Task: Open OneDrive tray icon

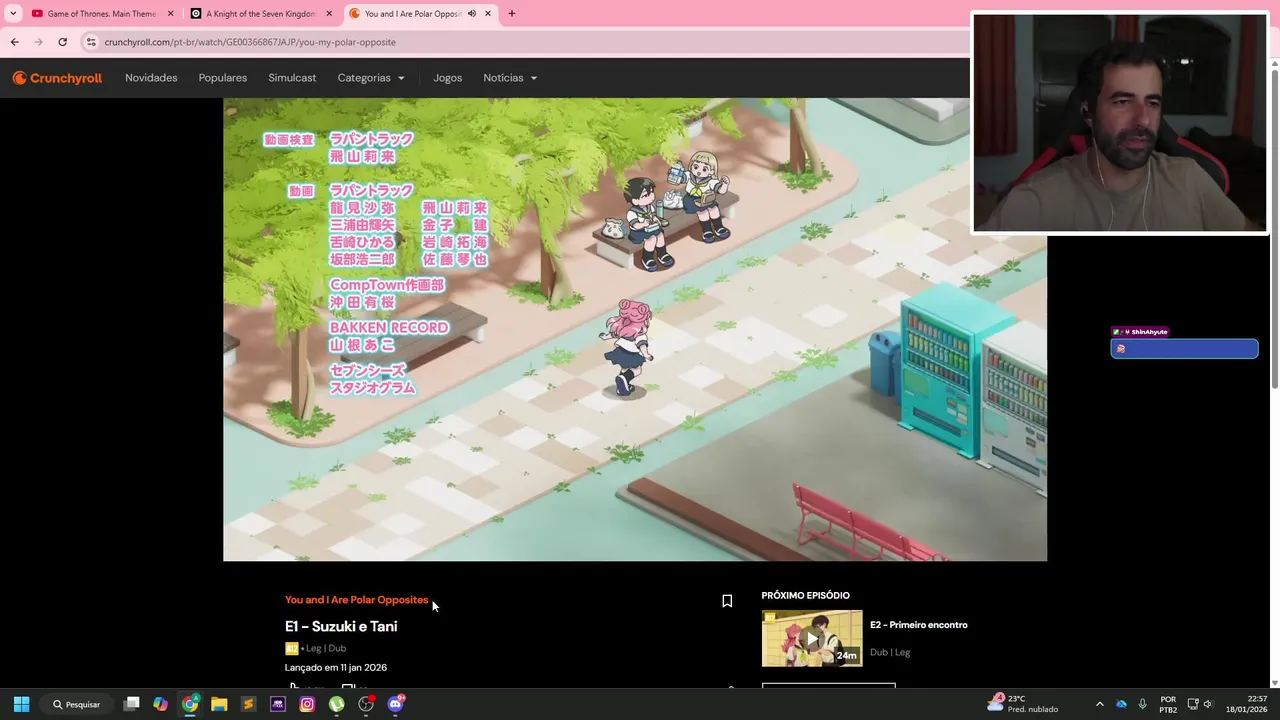Action: [x=1121, y=704]
